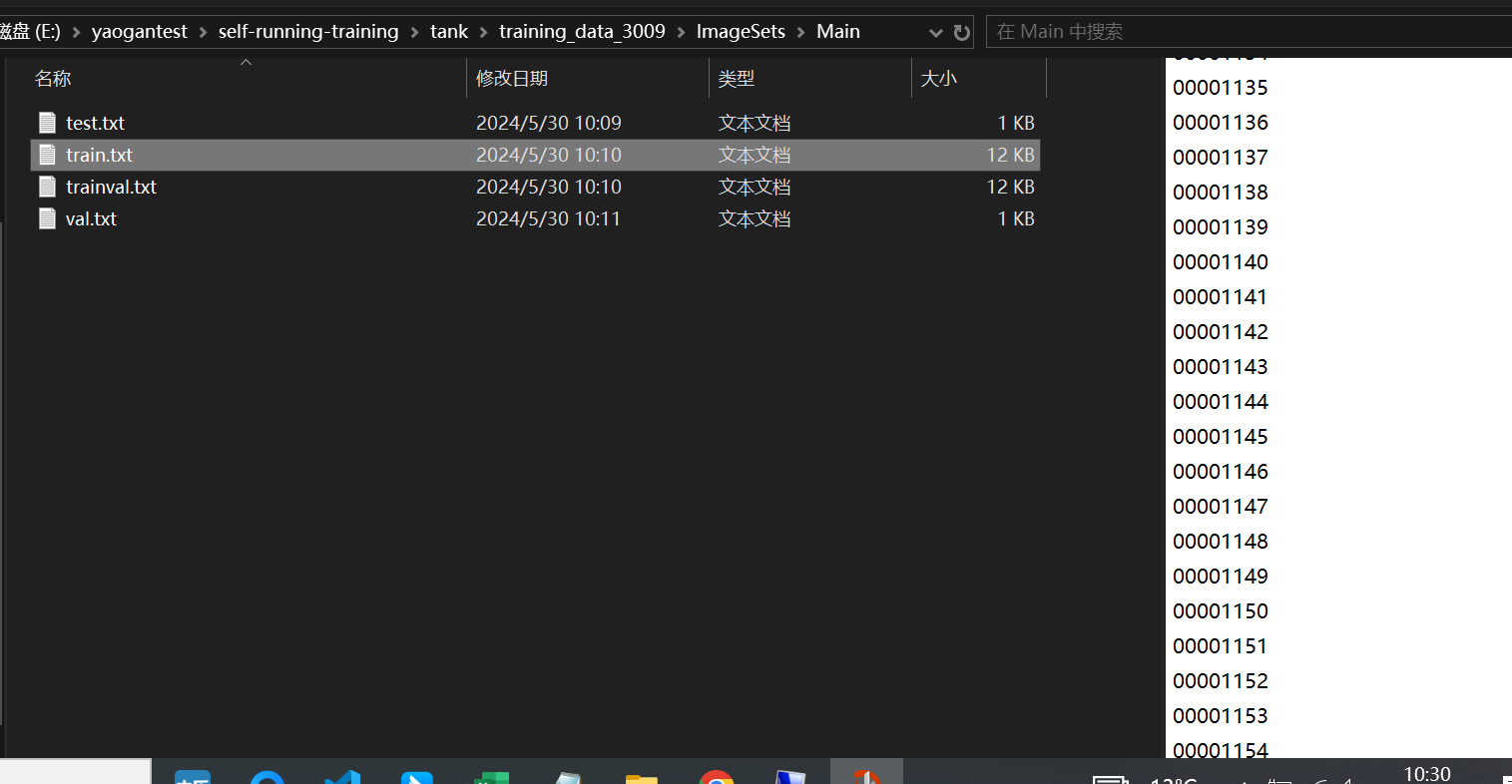Click line 00001135 in preview pane
This screenshot has width=1512, height=784.
click(1221, 88)
